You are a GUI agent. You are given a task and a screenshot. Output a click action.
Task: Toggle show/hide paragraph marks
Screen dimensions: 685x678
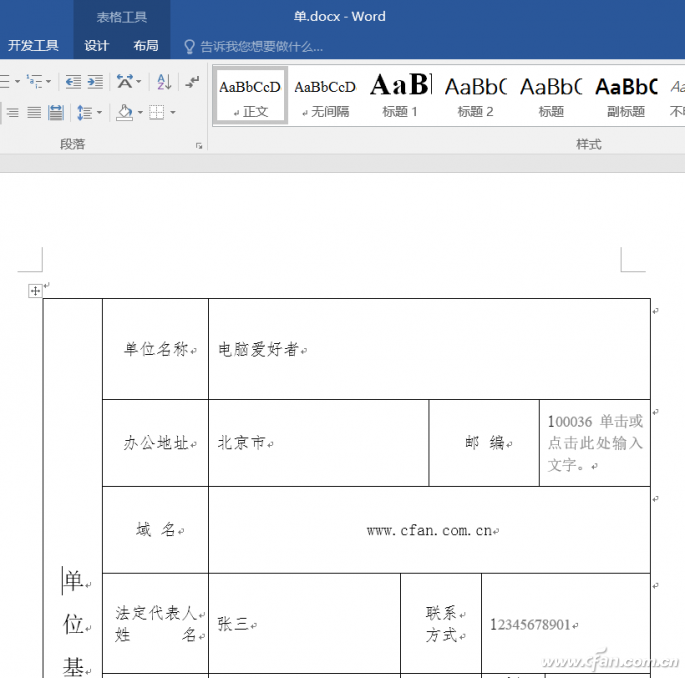tap(192, 82)
